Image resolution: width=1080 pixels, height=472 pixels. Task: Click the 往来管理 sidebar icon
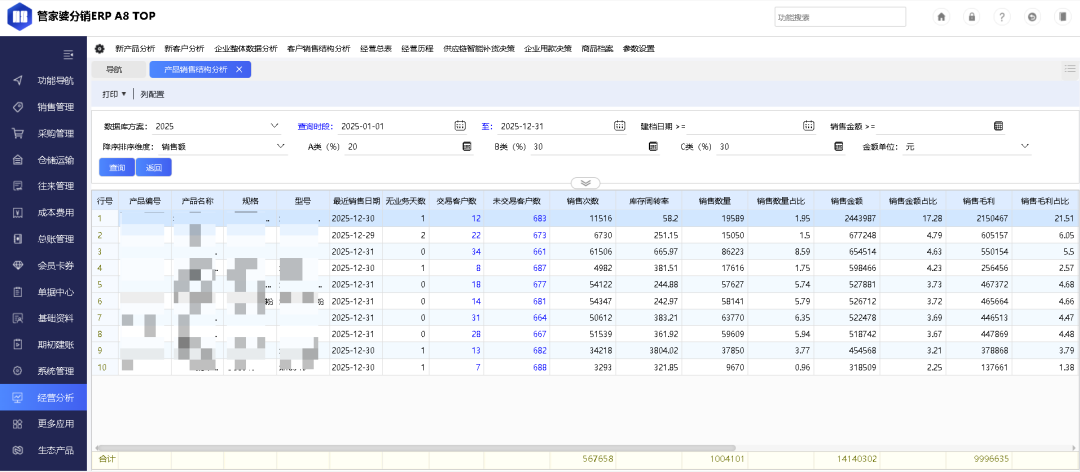click(18, 186)
